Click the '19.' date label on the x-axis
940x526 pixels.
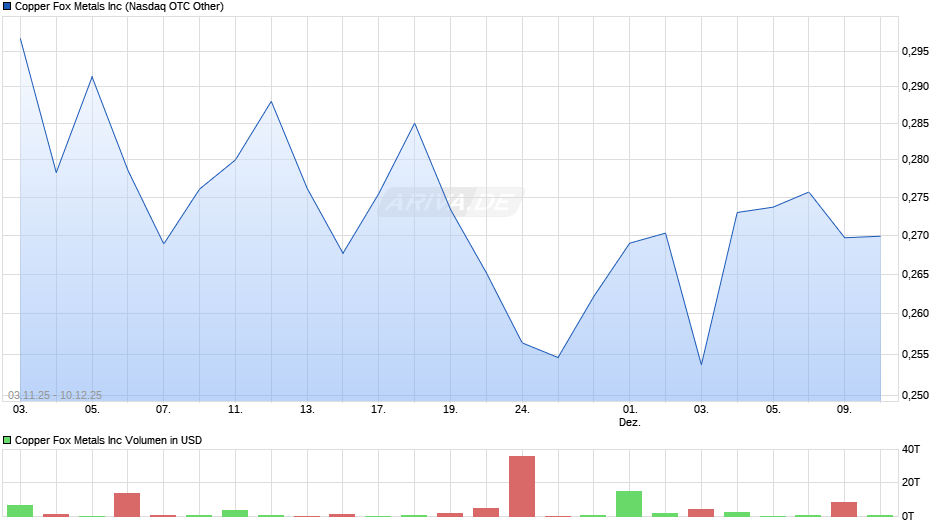450,409
